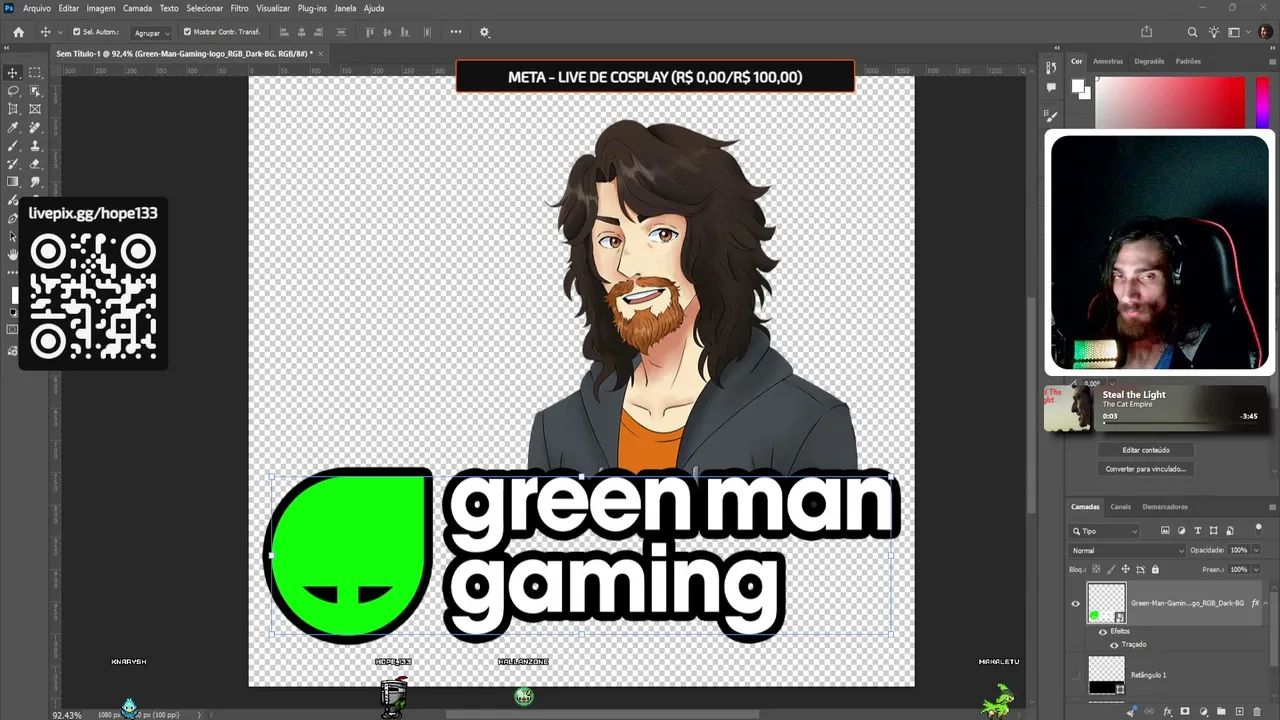Screen dimensions: 1280x720
Task: Filter for pixel layers icon
Action: (x=1165, y=531)
